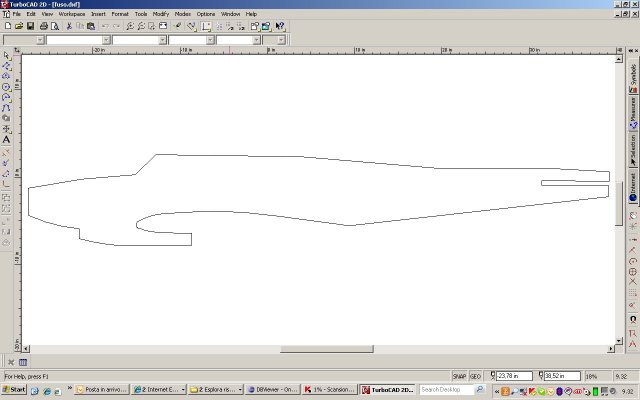Expand the first property toolbar dropdown
Screen dimensions: 640x400
coord(39,40)
